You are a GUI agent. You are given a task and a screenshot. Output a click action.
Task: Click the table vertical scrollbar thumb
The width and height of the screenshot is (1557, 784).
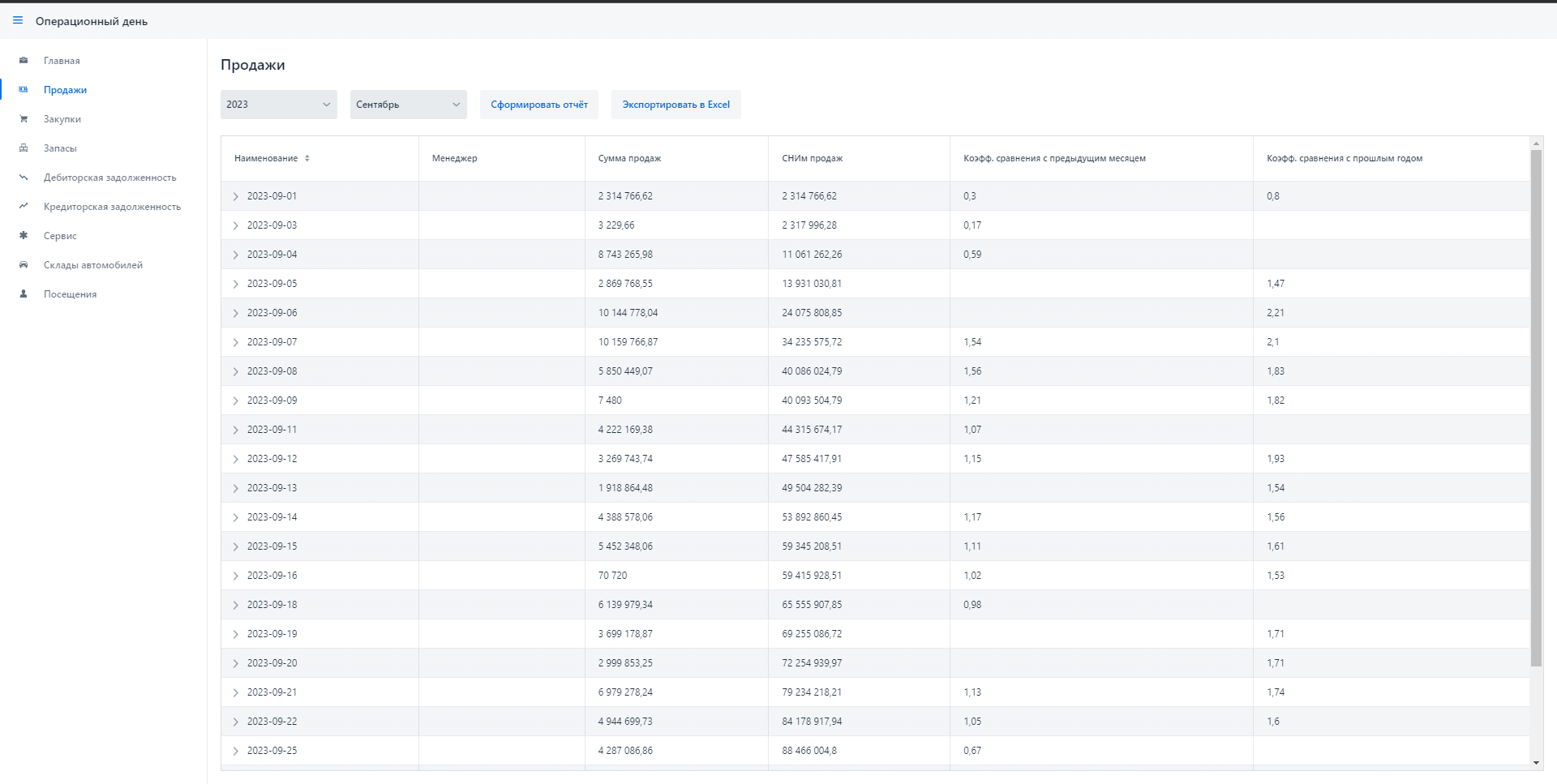[1536, 408]
